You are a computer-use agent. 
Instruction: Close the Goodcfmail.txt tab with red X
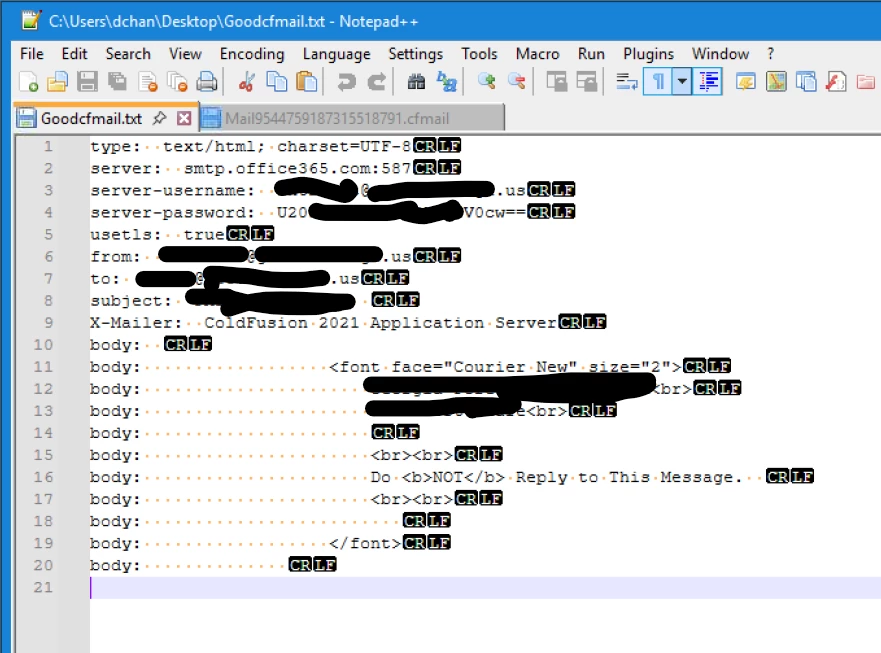(x=184, y=118)
